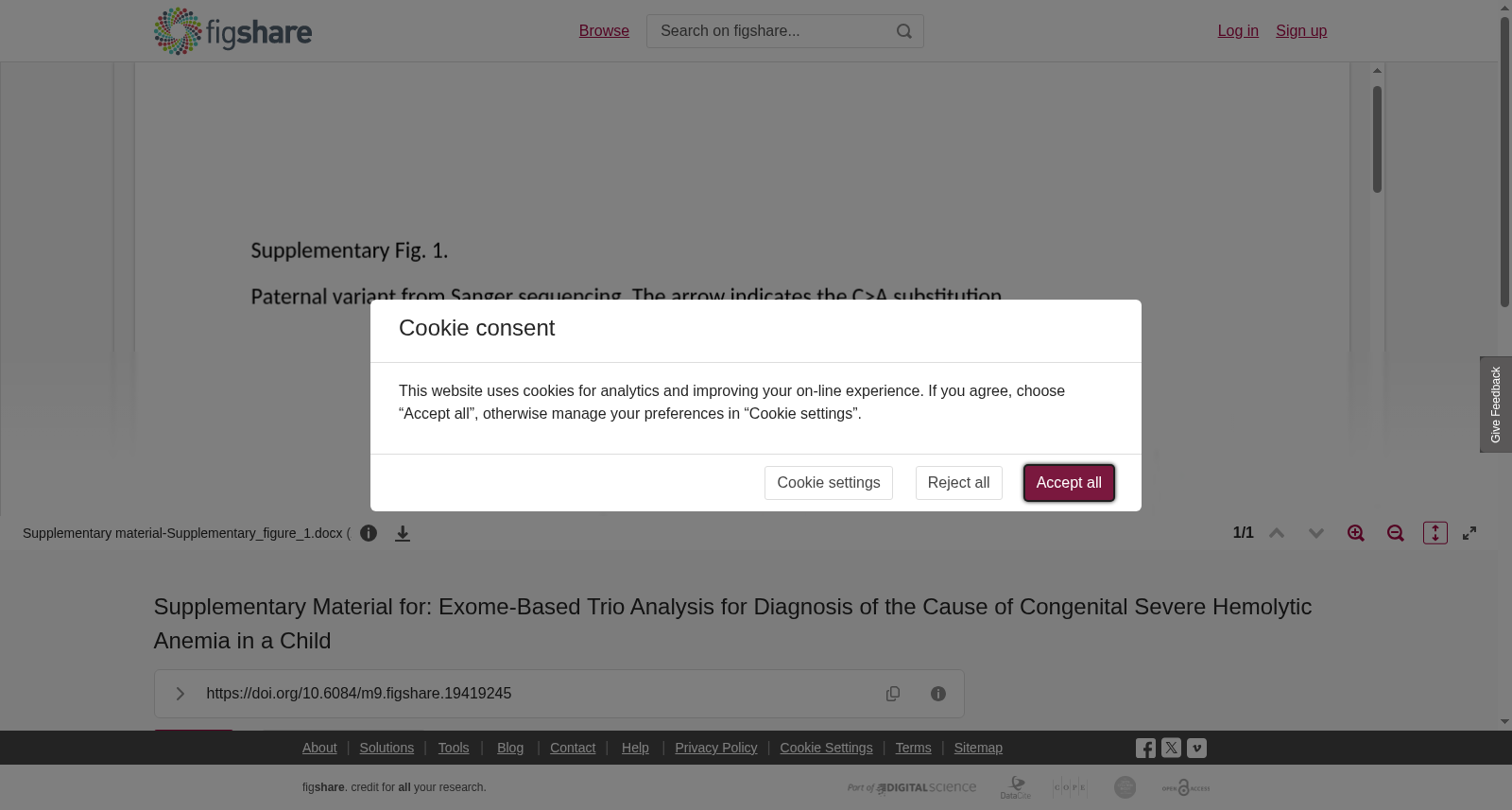Go to next page arrow in viewer

[1316, 533]
